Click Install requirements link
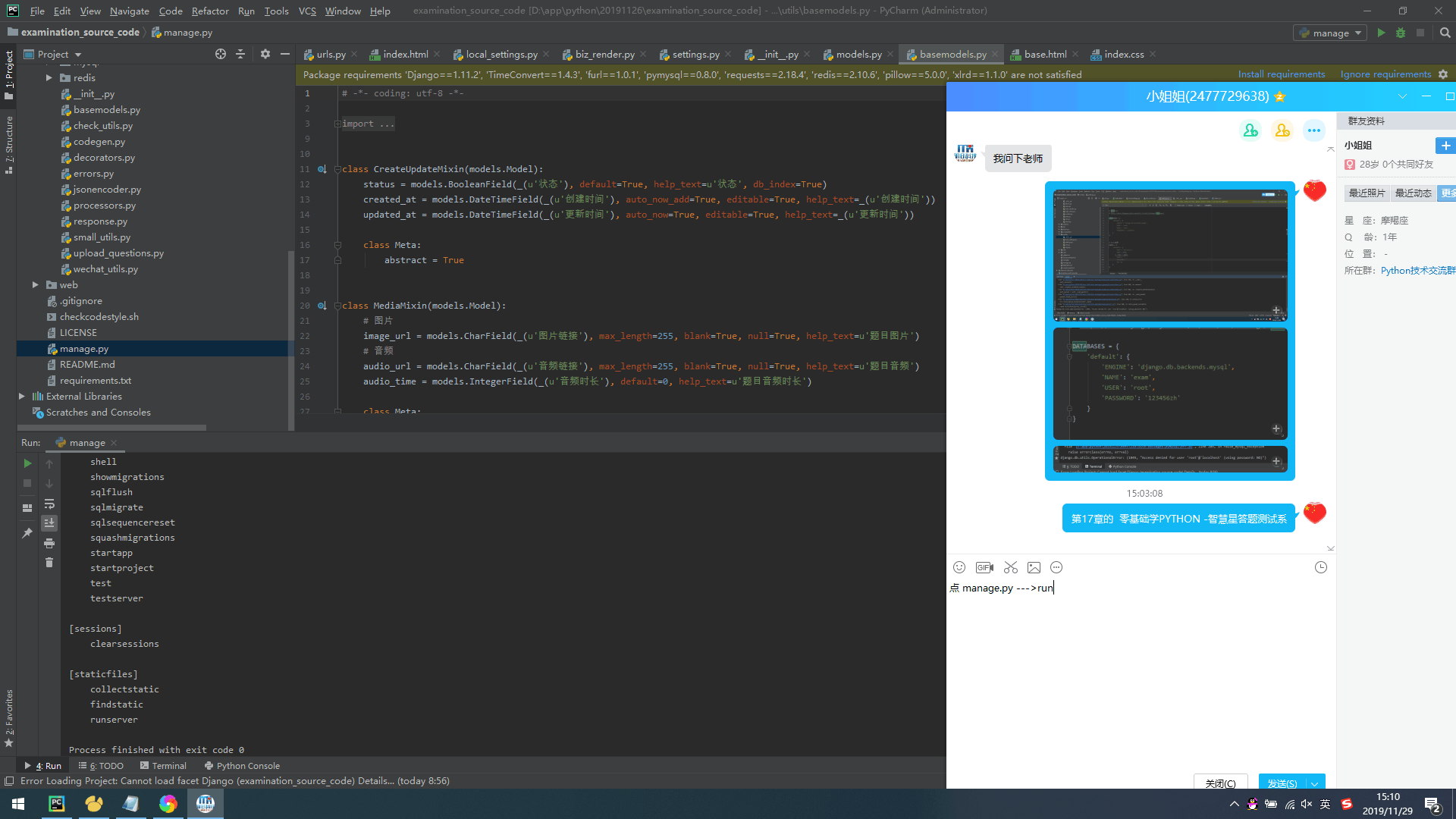1456x819 pixels. coord(1282,74)
